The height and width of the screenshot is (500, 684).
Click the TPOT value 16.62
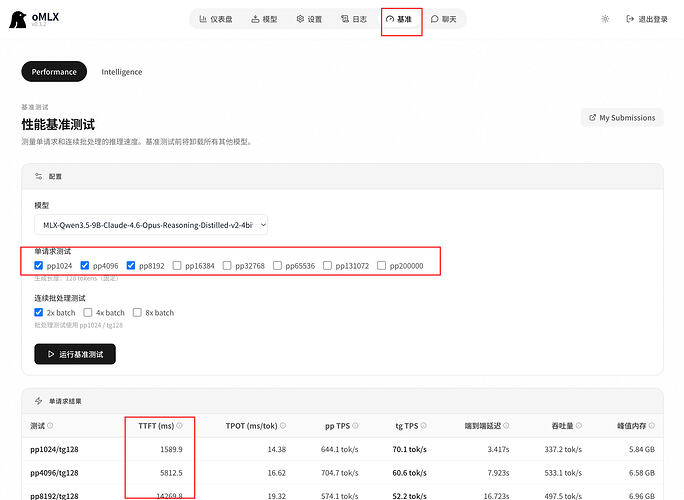tap(277, 473)
